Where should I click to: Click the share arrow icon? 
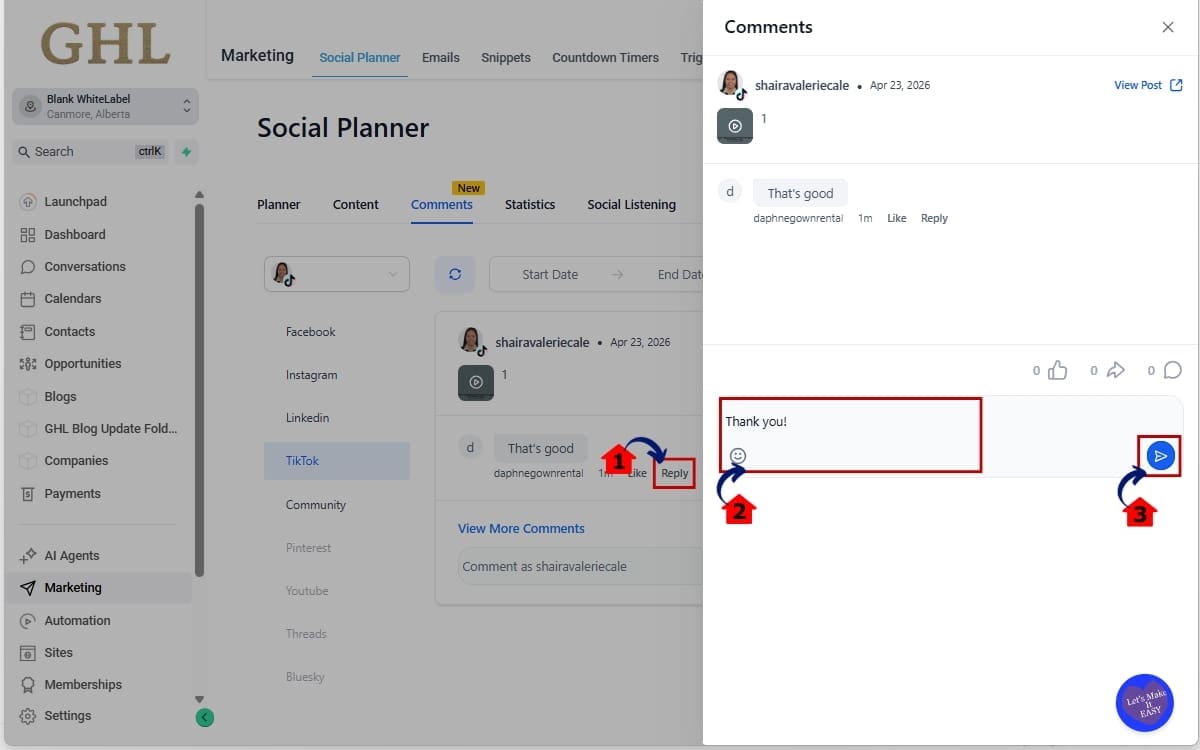click(x=1116, y=370)
